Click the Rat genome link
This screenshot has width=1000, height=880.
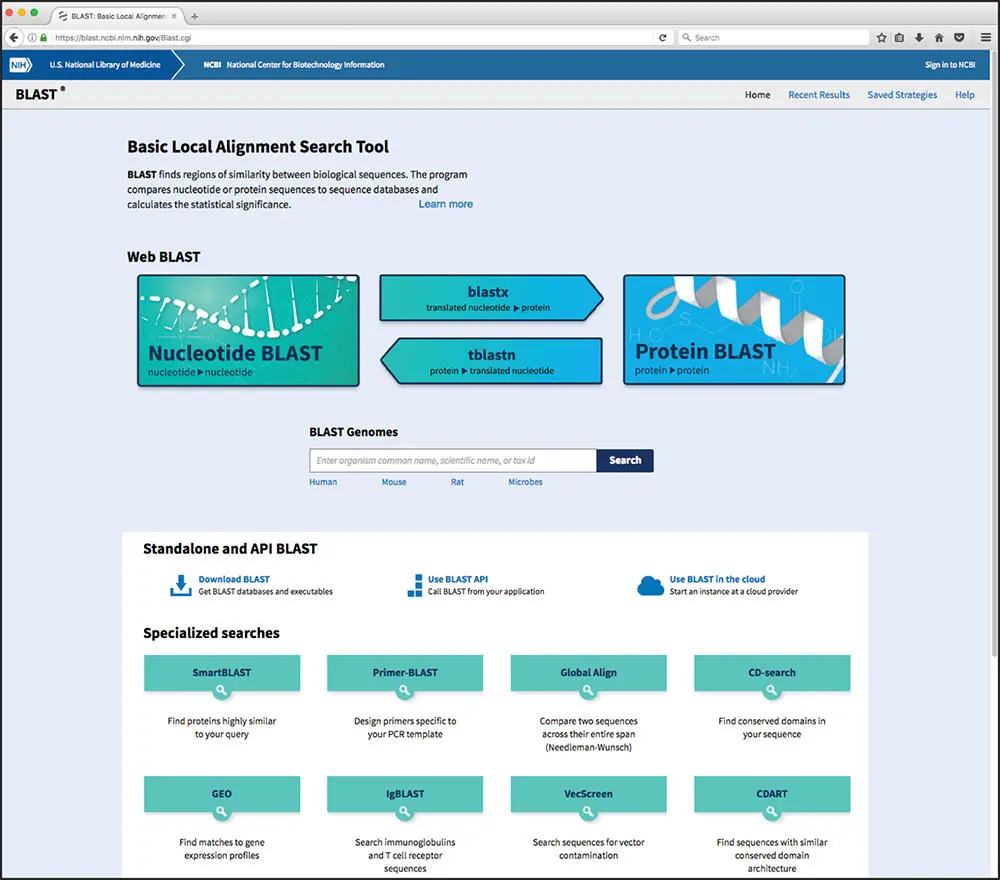[x=457, y=482]
